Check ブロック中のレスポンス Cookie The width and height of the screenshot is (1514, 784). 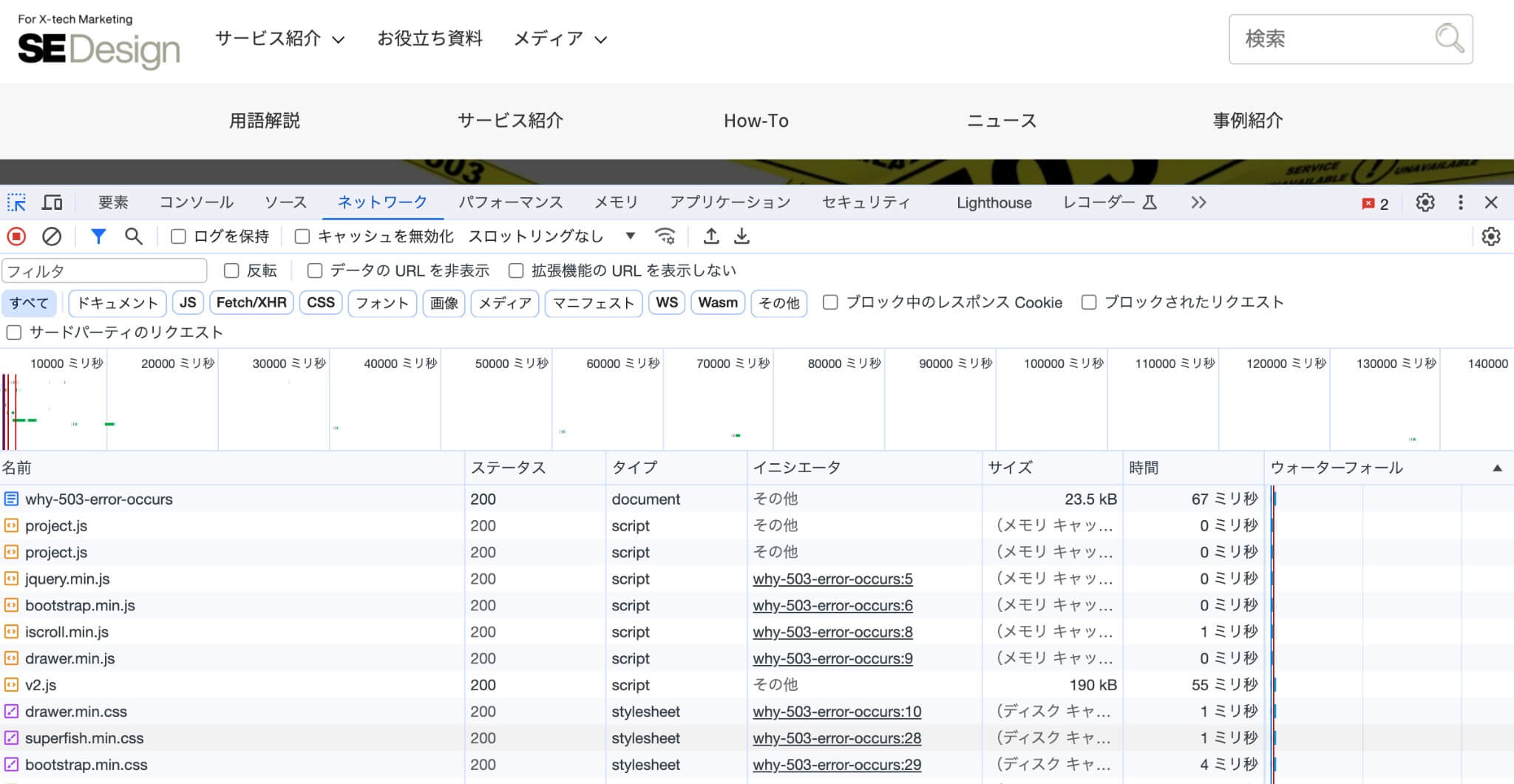click(x=830, y=302)
